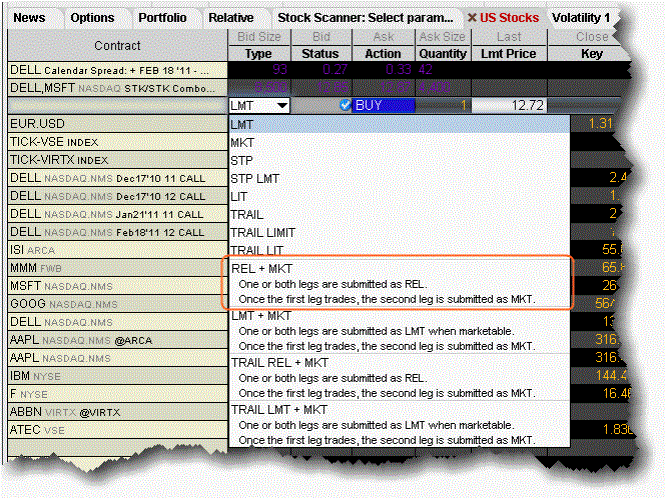Switch to the News tab
Screen dimensions: 666x498
[x=30, y=18]
